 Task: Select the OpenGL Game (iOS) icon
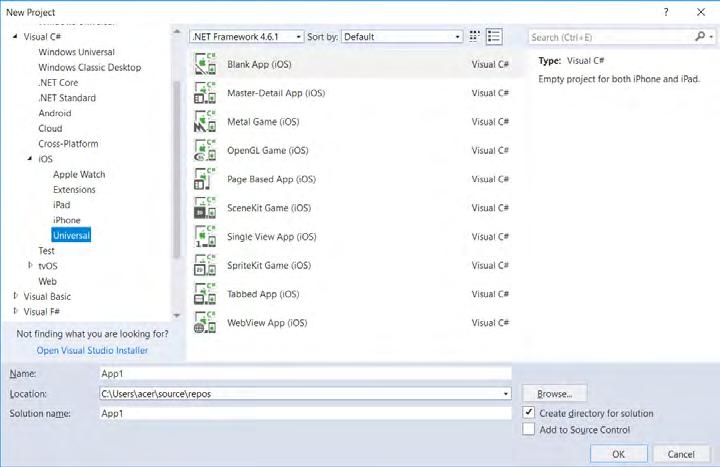tap(205, 150)
